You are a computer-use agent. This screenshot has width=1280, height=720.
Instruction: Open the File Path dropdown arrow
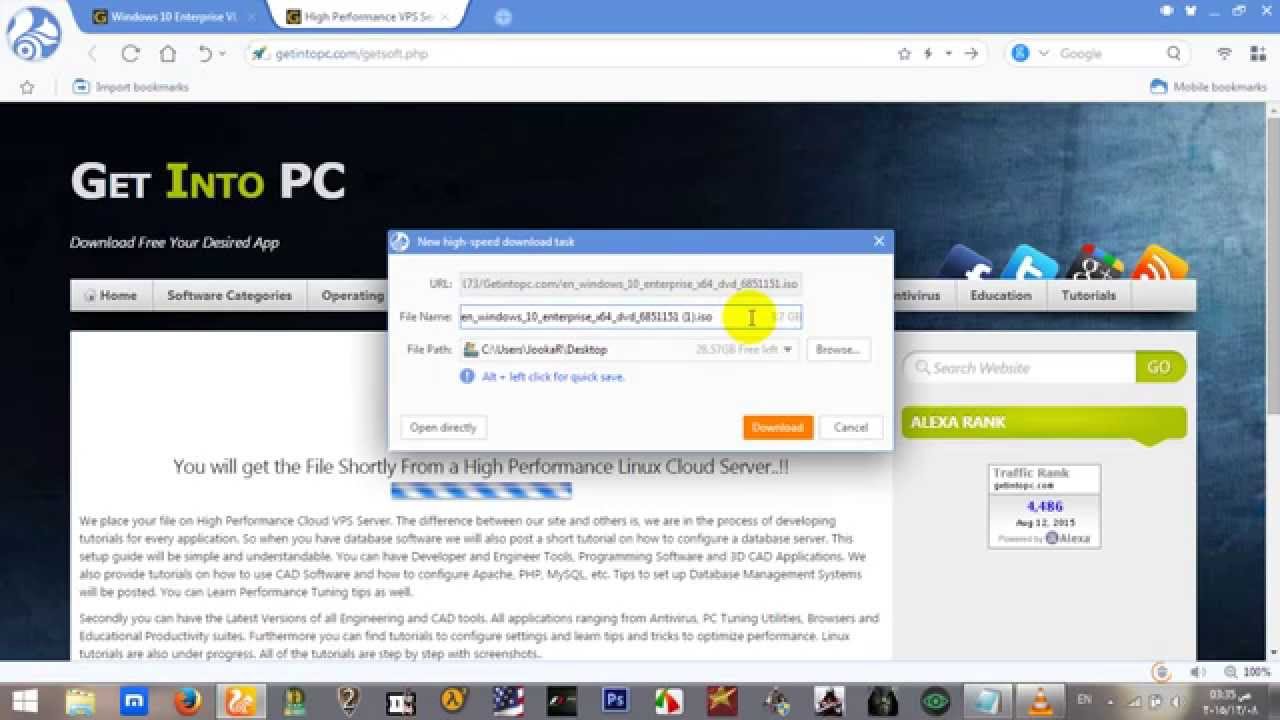pos(788,350)
